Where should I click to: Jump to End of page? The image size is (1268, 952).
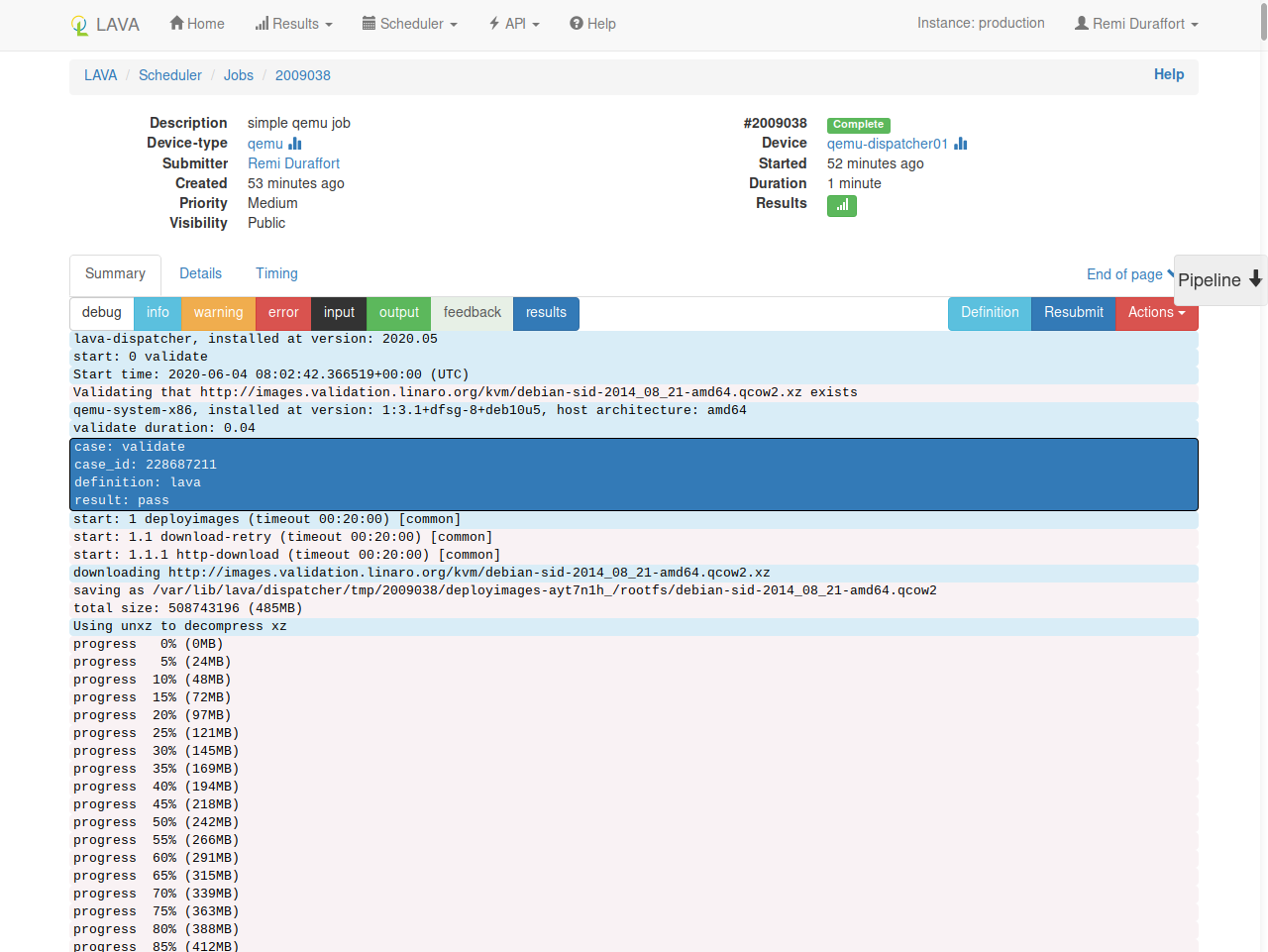point(1124,274)
